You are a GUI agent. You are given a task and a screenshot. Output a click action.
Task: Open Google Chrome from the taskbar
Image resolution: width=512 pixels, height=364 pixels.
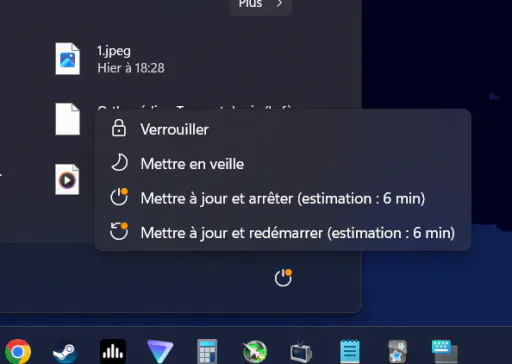coord(18,351)
